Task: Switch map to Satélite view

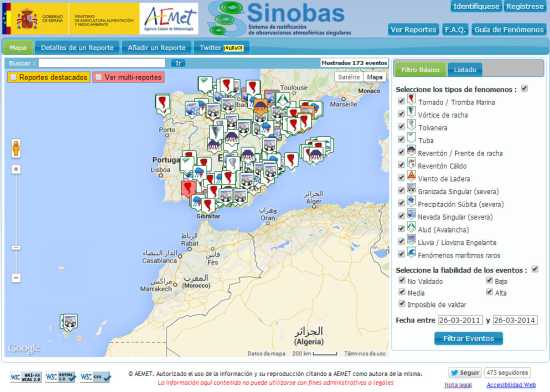Action: tap(349, 77)
